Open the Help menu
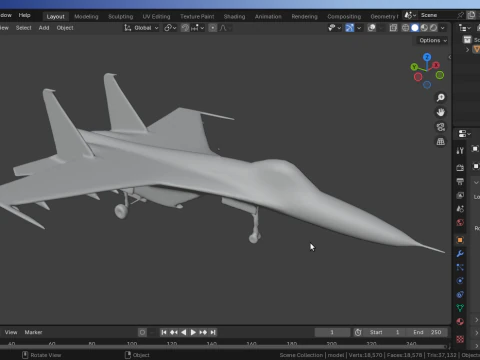 tap(24, 15)
